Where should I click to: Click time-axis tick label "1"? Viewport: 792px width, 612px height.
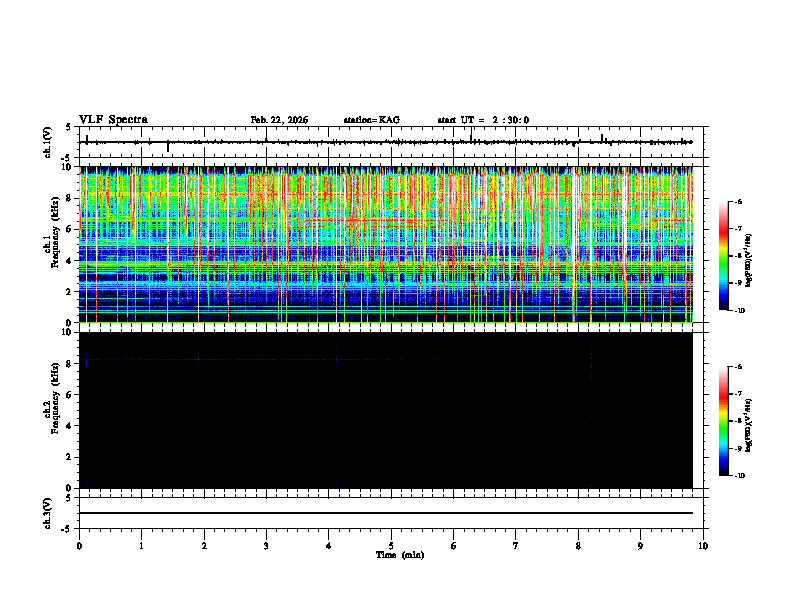click(142, 546)
